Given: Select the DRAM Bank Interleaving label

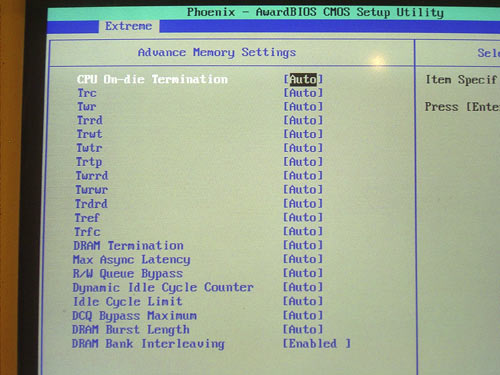Looking at the screenshot, I should tap(148, 344).
